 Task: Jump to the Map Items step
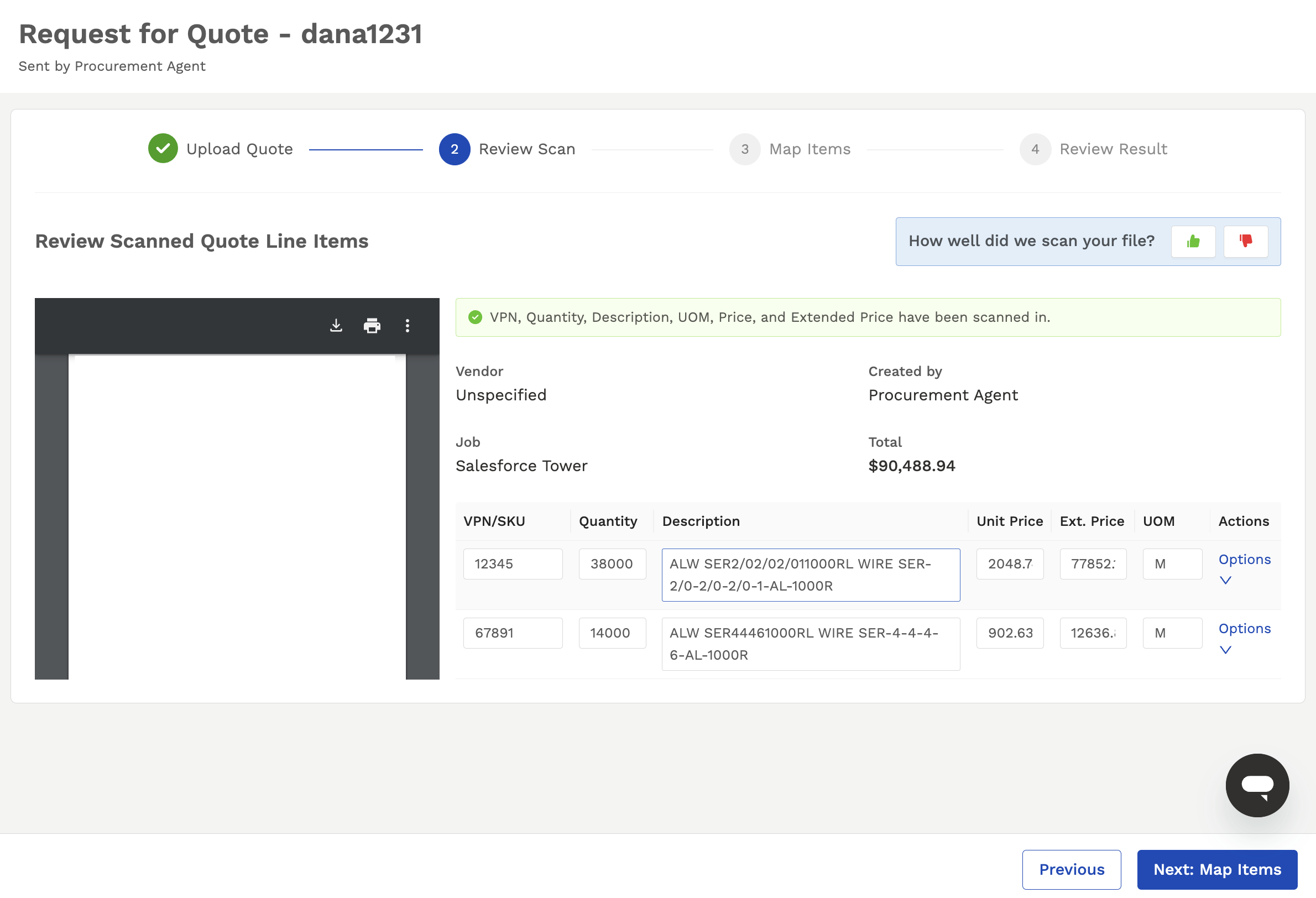point(790,149)
